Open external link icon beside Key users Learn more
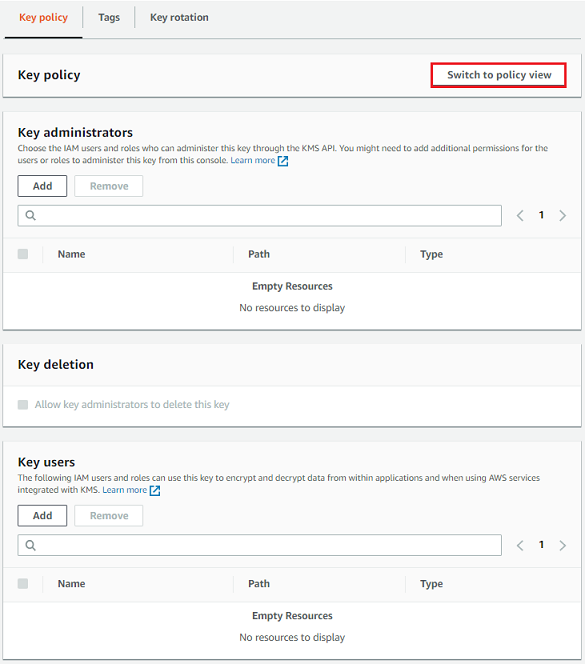This screenshot has height=664, width=585. (155, 490)
